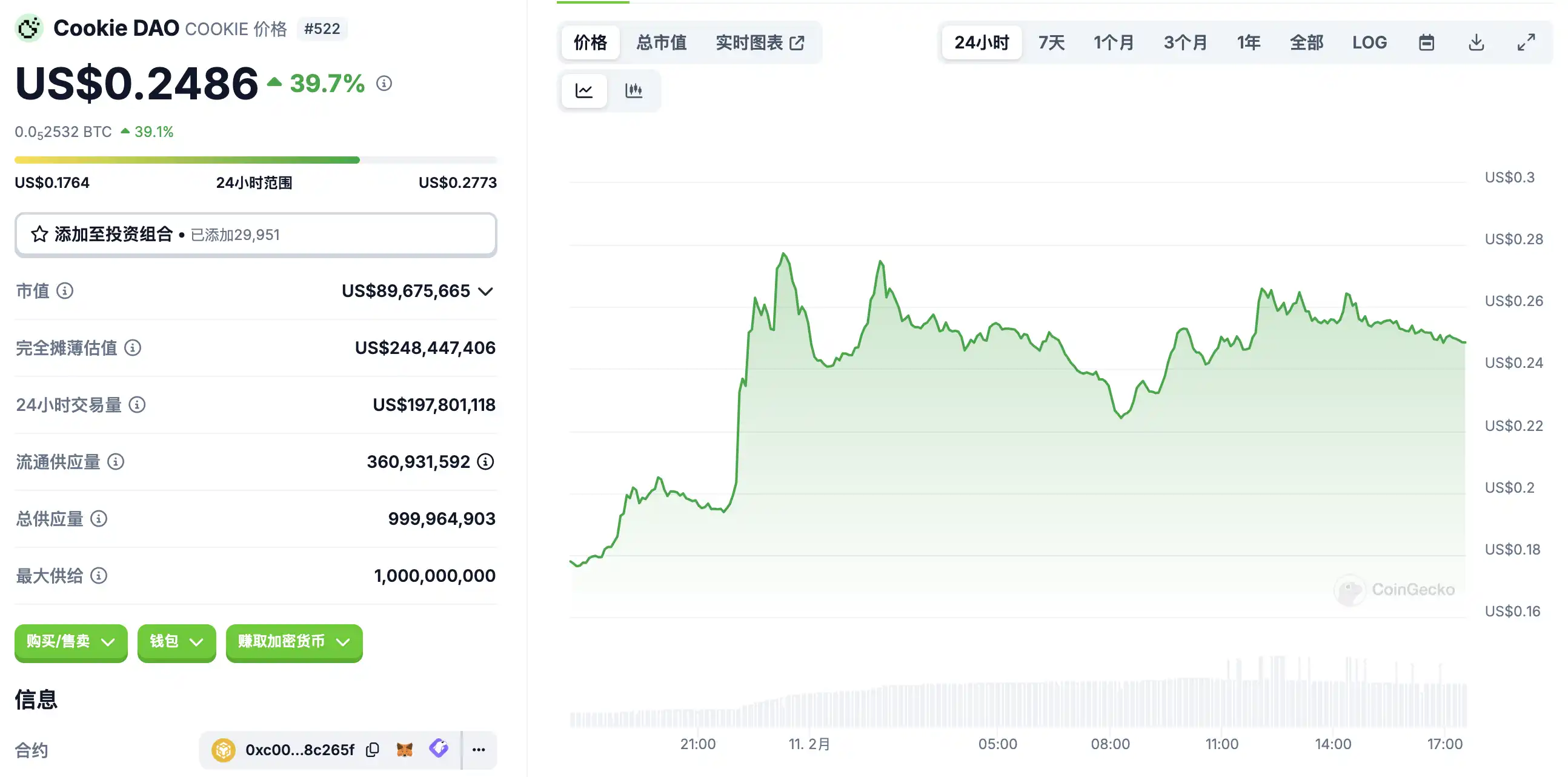Toggle the LOG scale option
This screenshot has width=1568, height=777.
coord(1369,42)
